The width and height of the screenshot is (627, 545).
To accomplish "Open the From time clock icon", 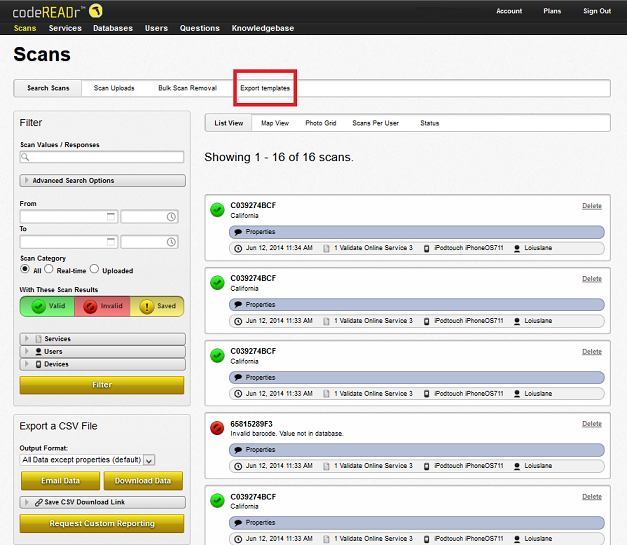I will click(171, 217).
